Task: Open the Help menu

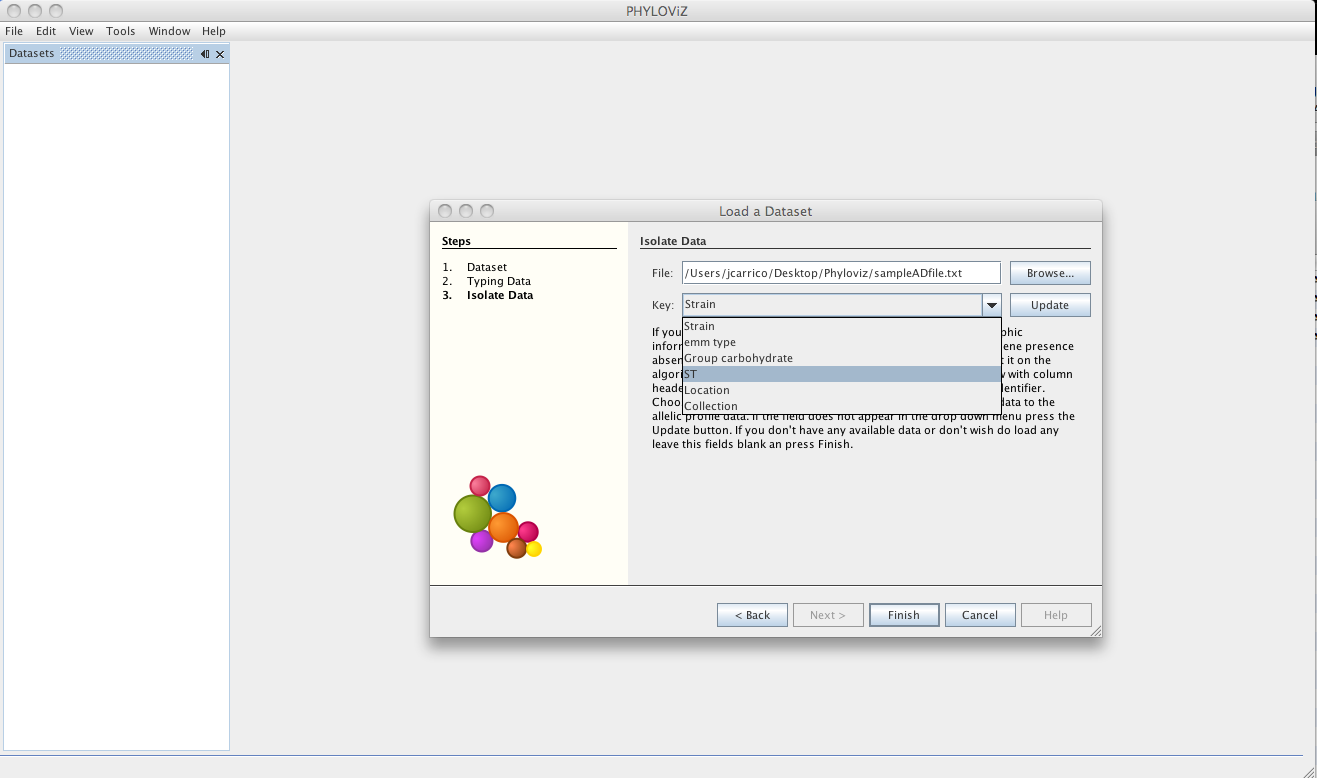Action: click(x=214, y=31)
